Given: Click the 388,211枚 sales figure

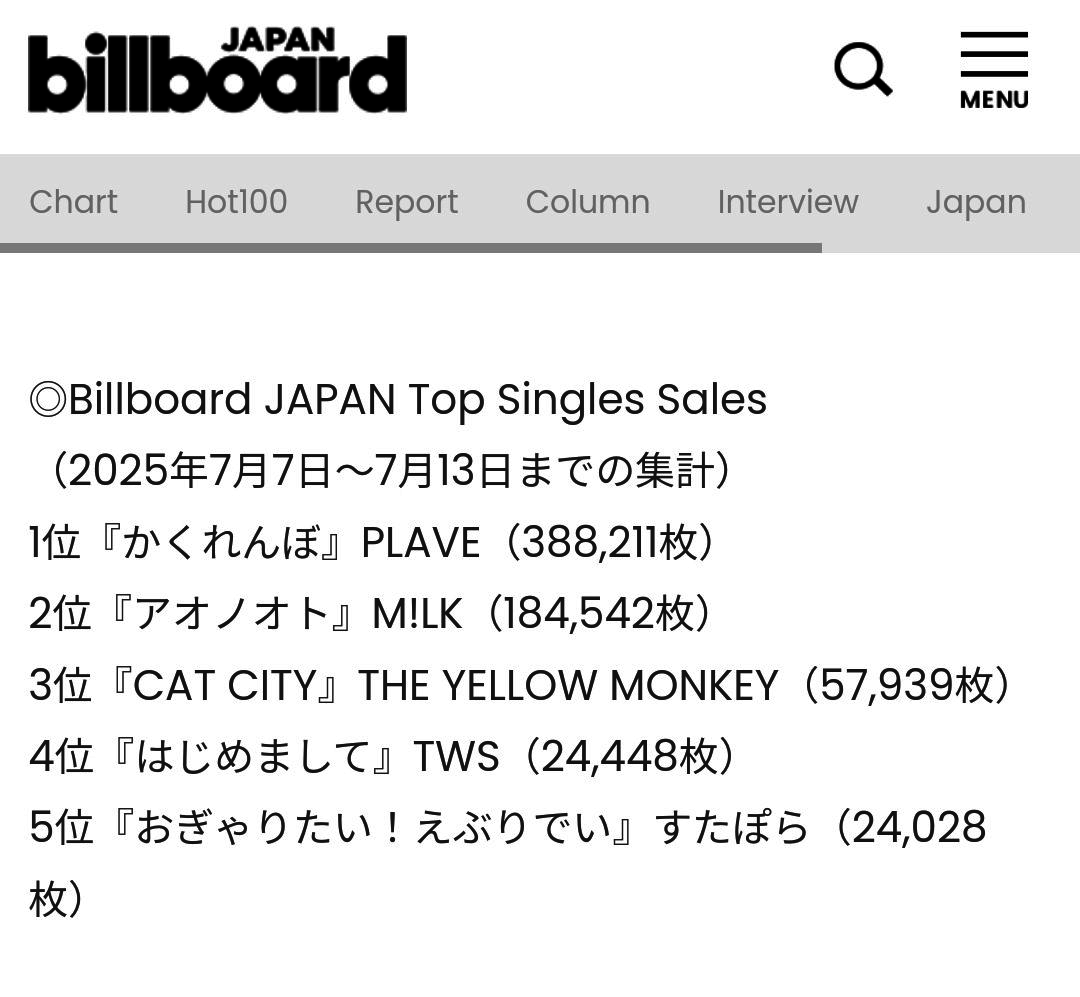Looking at the screenshot, I should pos(610,542).
